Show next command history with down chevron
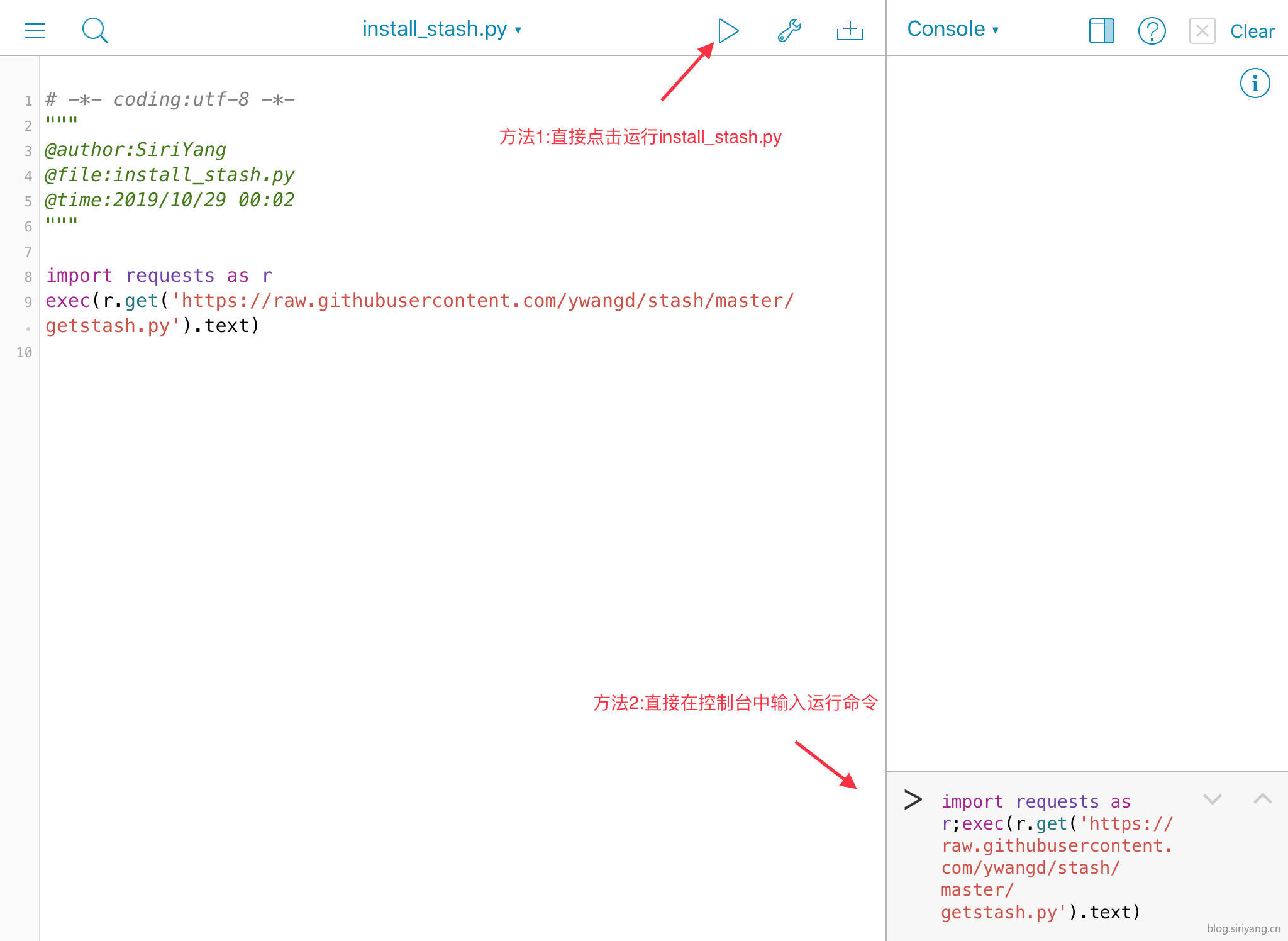This screenshot has width=1288, height=941. (1212, 799)
